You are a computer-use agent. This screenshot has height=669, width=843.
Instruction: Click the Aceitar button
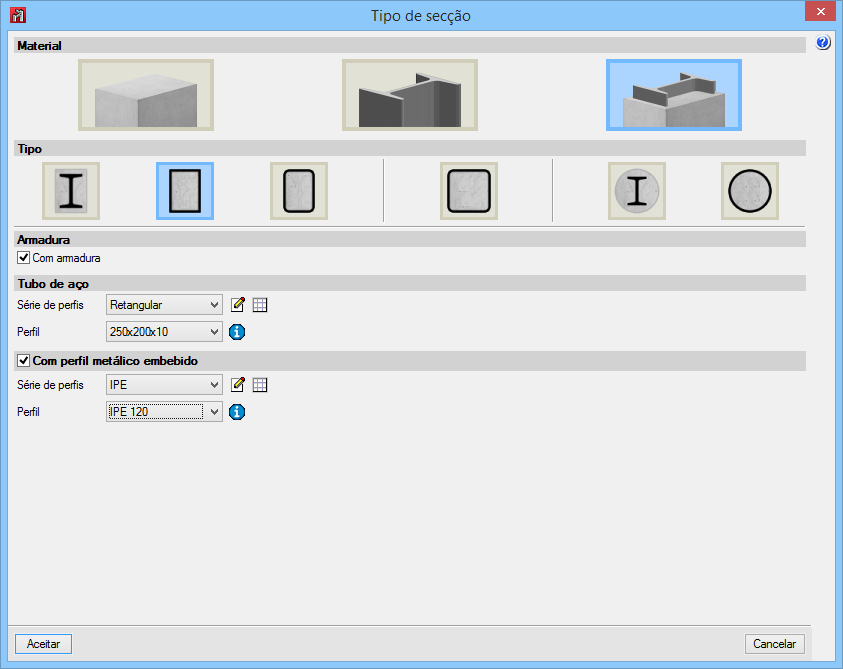coord(44,644)
